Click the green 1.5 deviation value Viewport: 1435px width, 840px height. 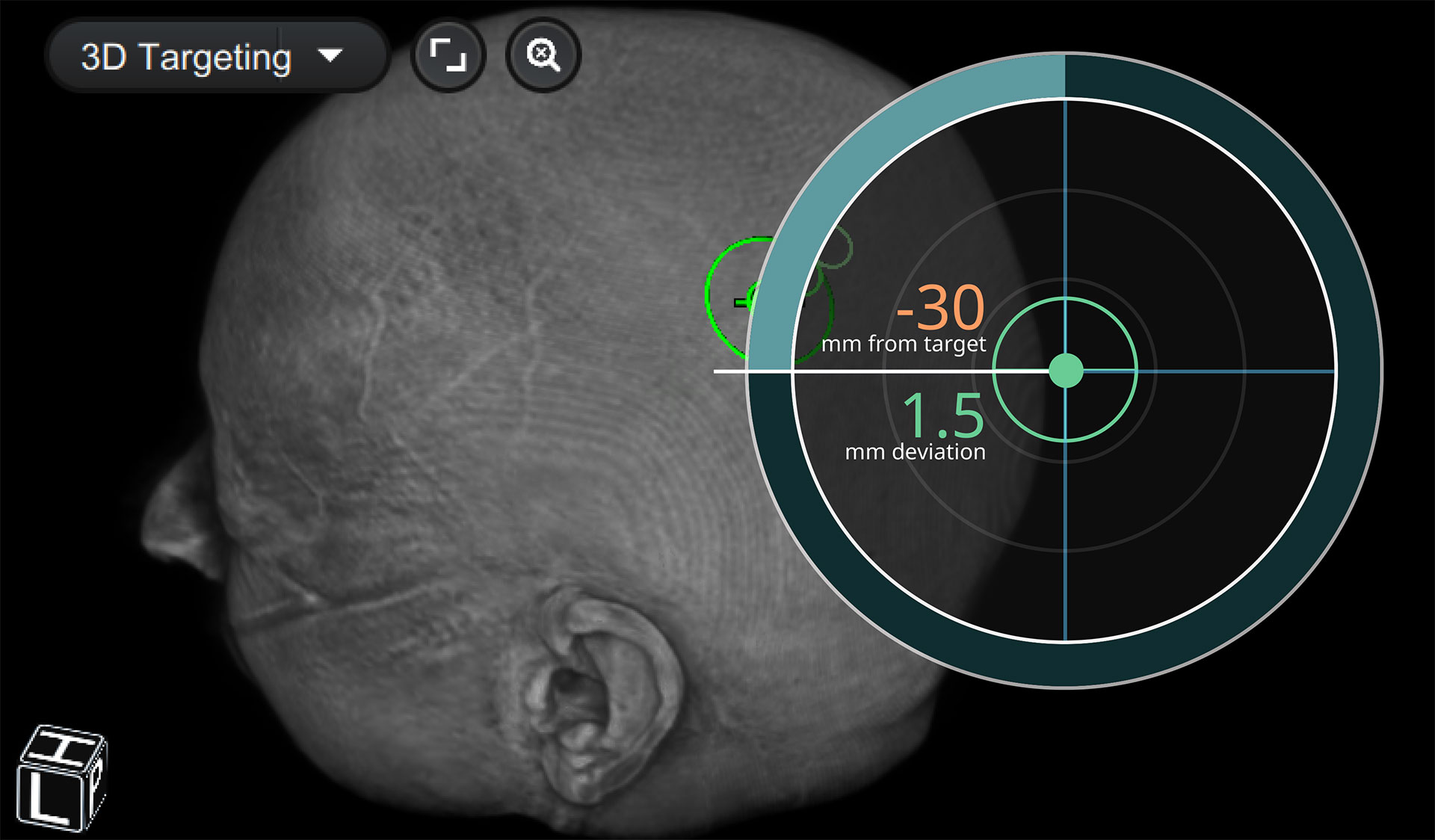943,416
